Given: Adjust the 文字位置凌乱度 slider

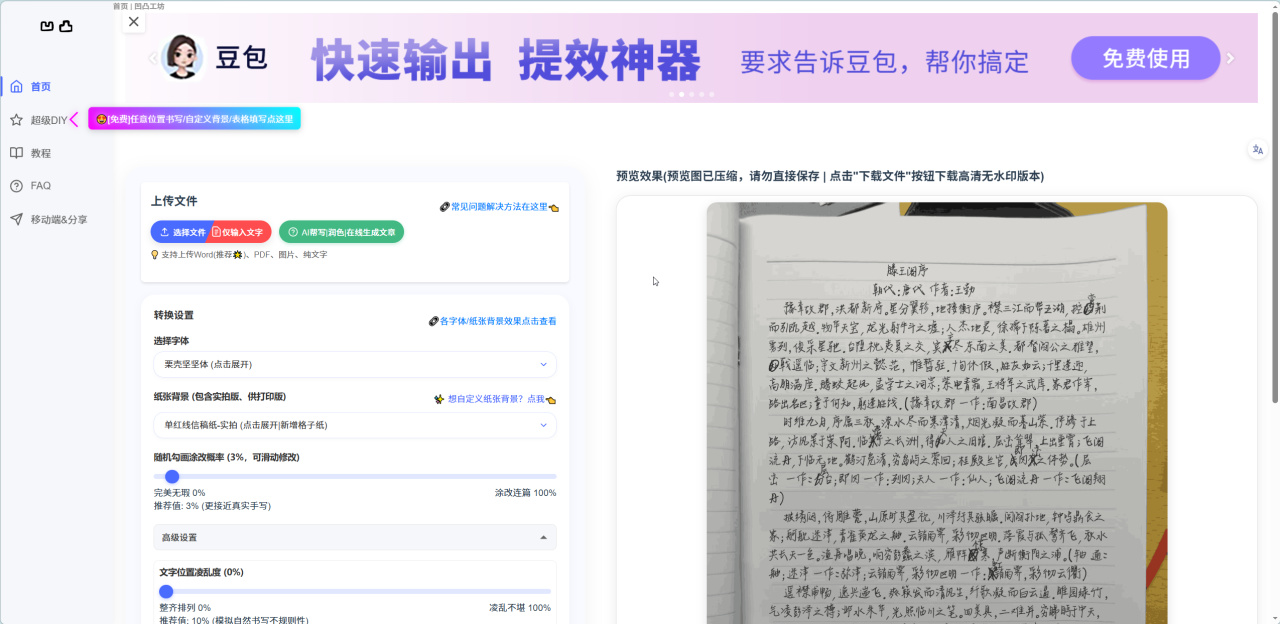Looking at the screenshot, I should (x=355, y=591).
